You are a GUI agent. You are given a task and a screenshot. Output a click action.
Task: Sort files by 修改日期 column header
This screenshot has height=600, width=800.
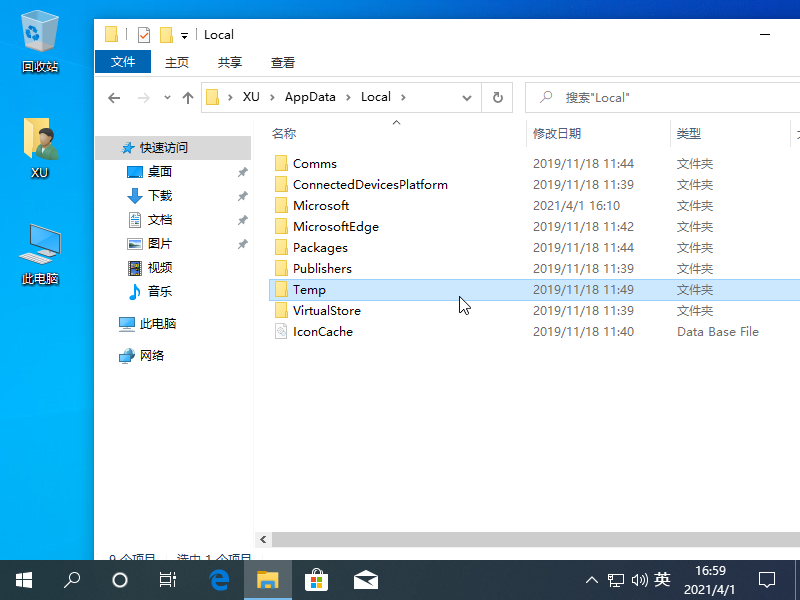pyautogui.click(x=557, y=133)
